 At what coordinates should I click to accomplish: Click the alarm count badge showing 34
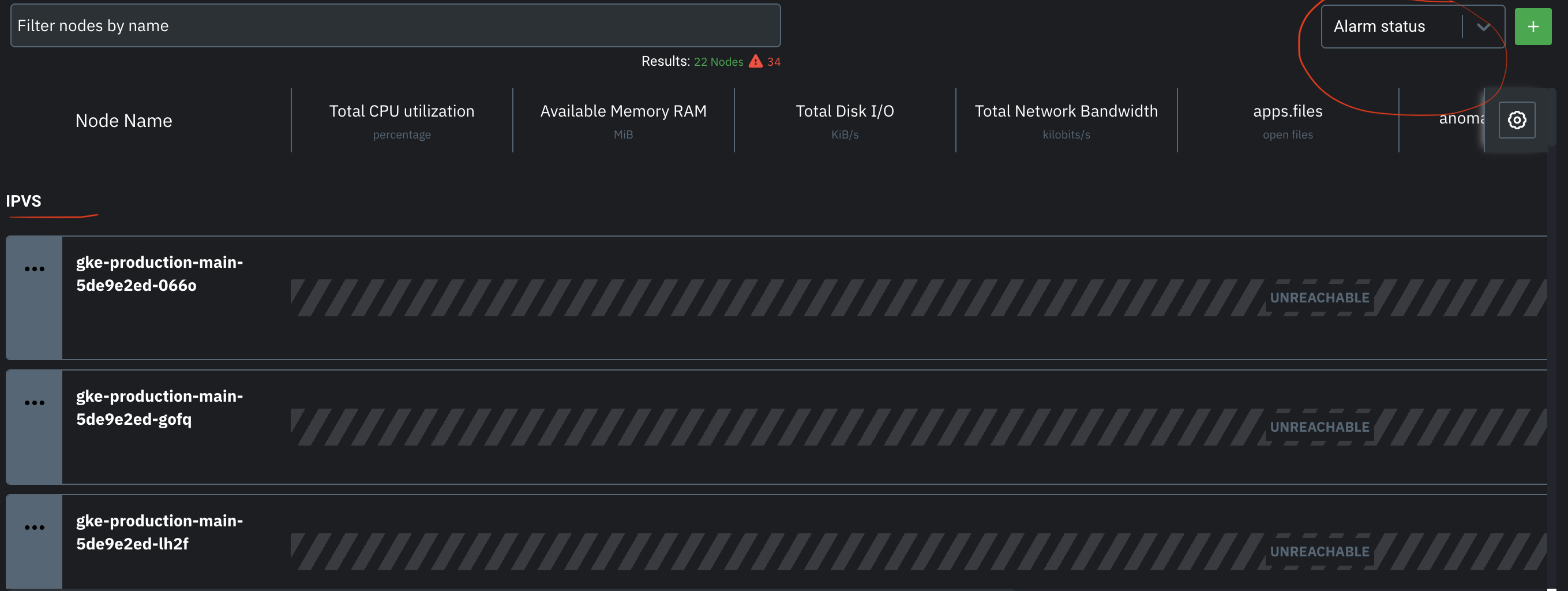774,62
